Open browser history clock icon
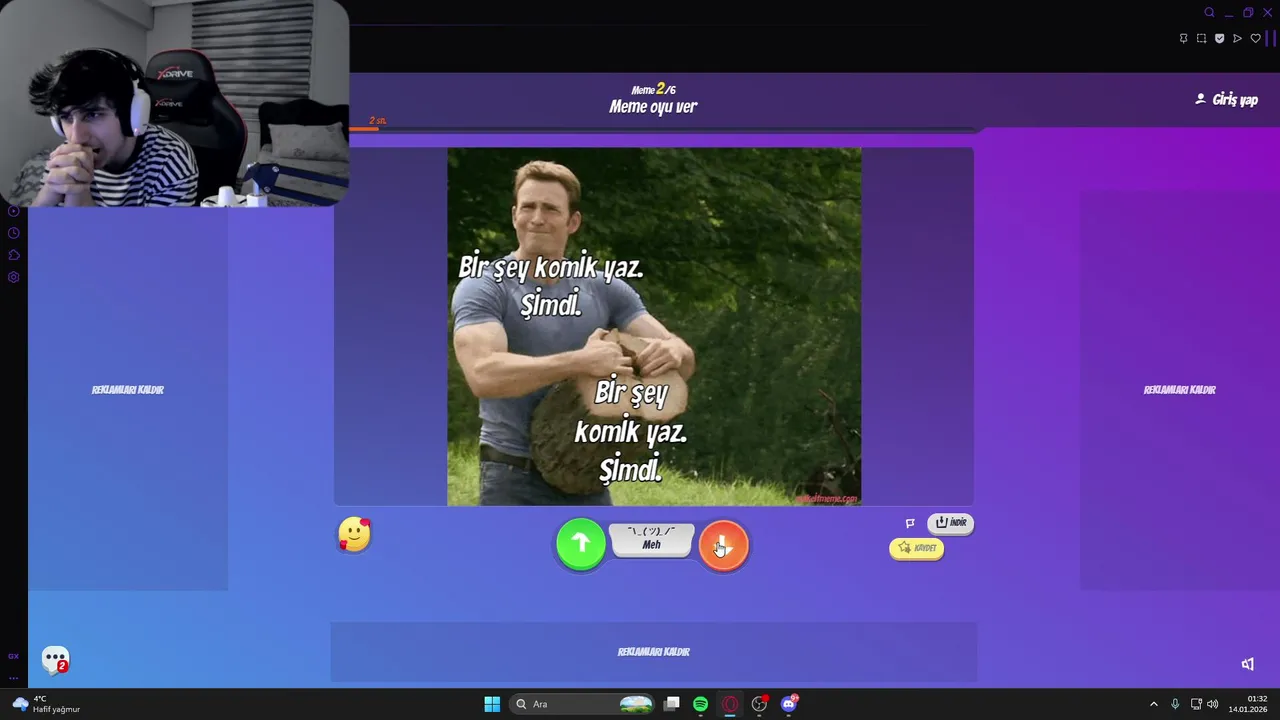The width and height of the screenshot is (1280, 720). (x=14, y=233)
